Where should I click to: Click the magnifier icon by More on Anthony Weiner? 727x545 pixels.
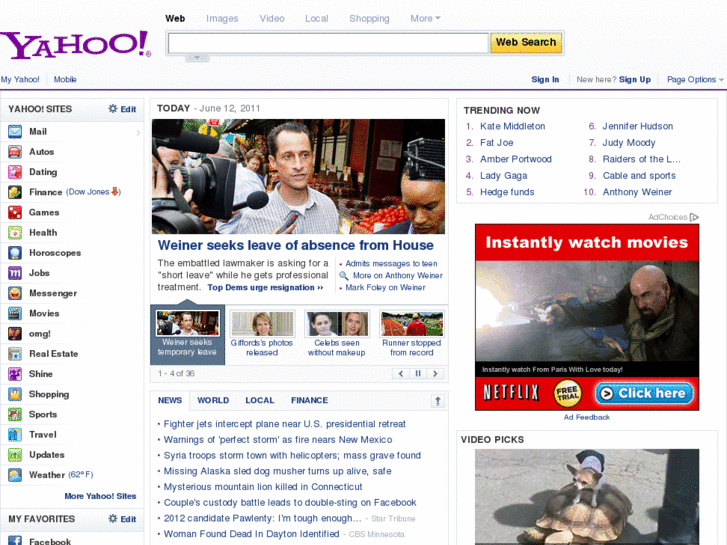pos(344,276)
